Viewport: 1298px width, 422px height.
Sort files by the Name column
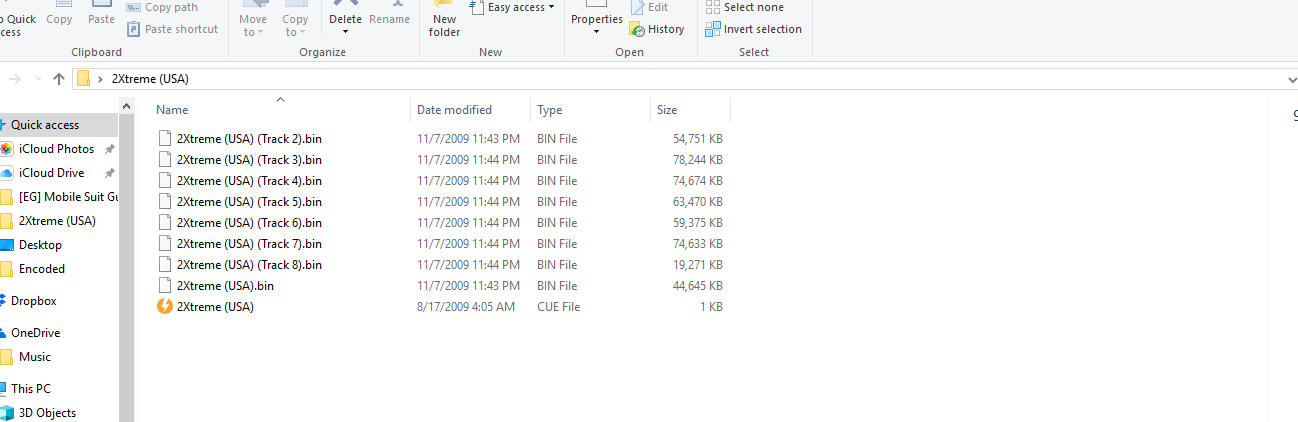point(172,110)
